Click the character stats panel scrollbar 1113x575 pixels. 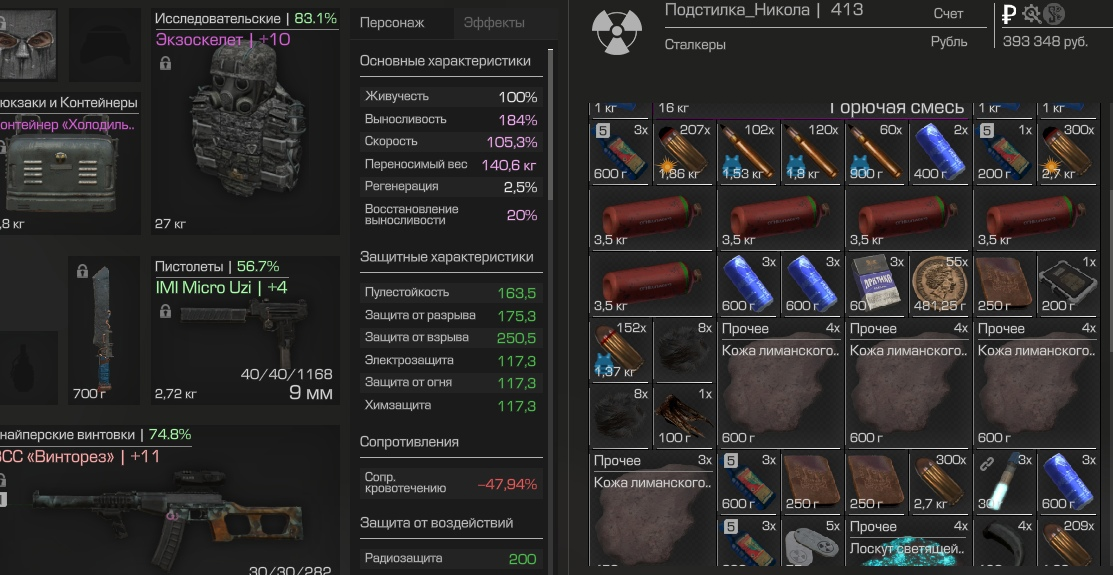point(550,124)
